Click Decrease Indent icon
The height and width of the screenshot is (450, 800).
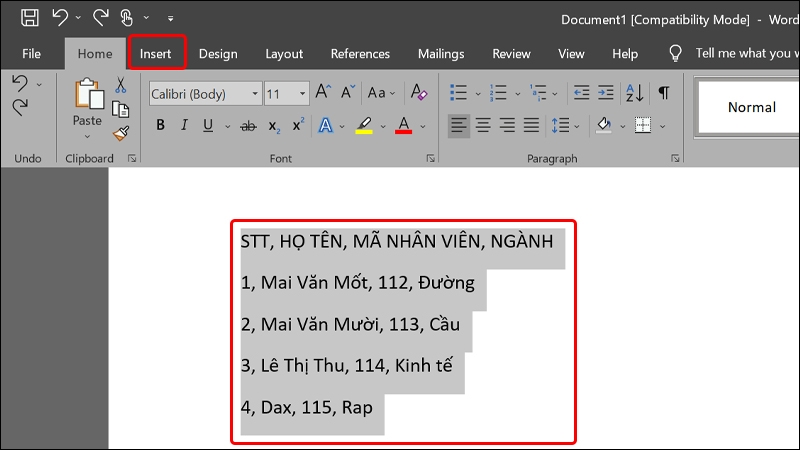pyautogui.click(x=582, y=93)
